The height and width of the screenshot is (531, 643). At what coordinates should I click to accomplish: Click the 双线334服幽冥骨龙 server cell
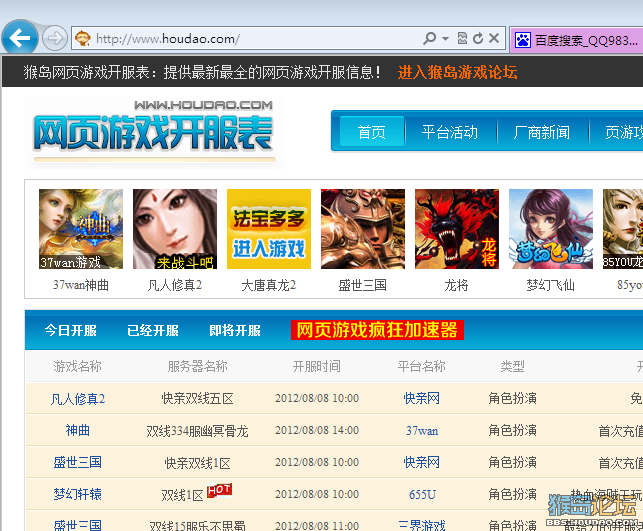(x=198, y=431)
